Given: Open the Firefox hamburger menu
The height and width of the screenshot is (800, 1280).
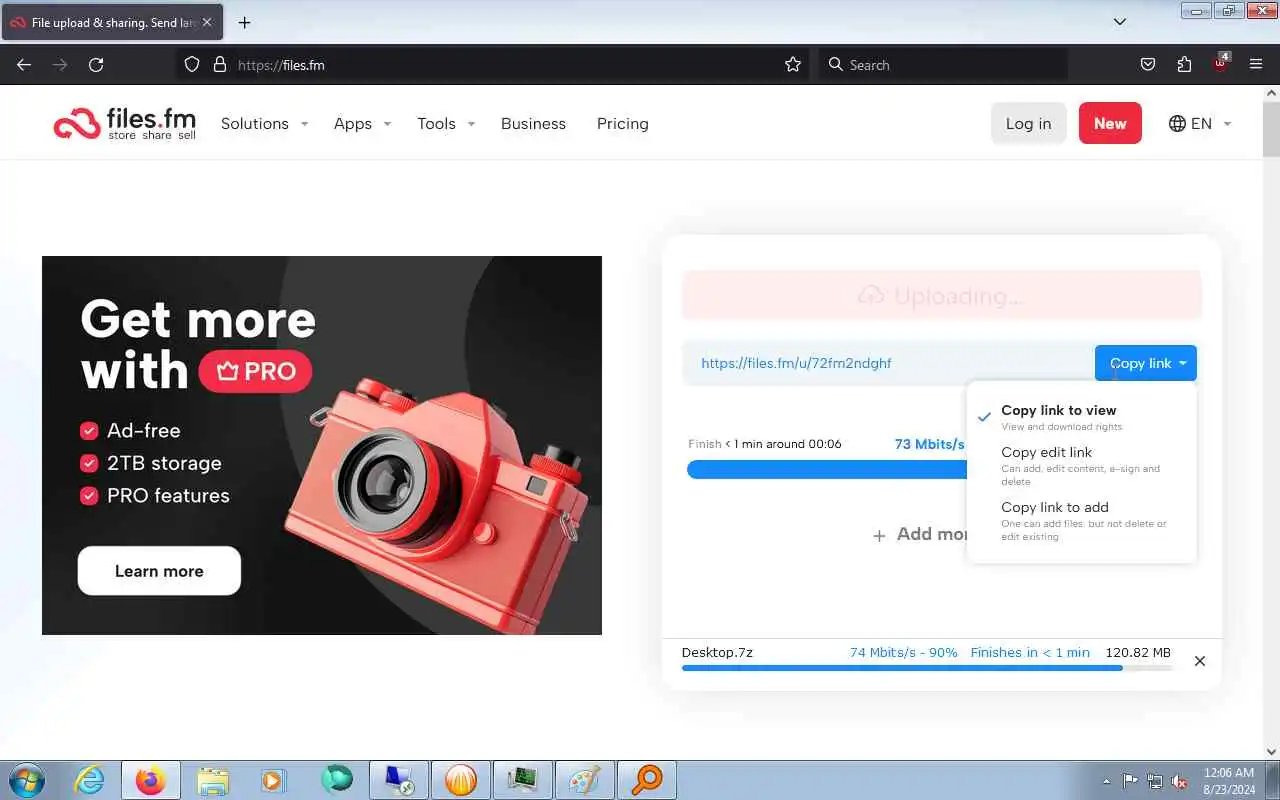Looking at the screenshot, I should (1256, 64).
